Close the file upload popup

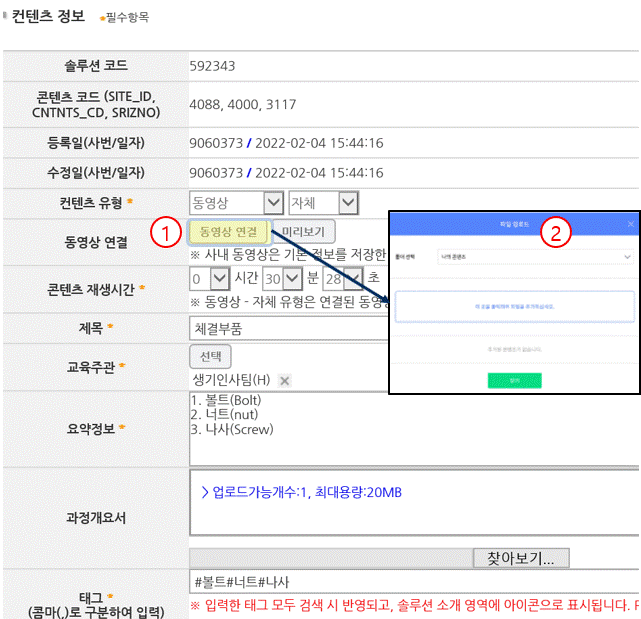tap(630, 225)
